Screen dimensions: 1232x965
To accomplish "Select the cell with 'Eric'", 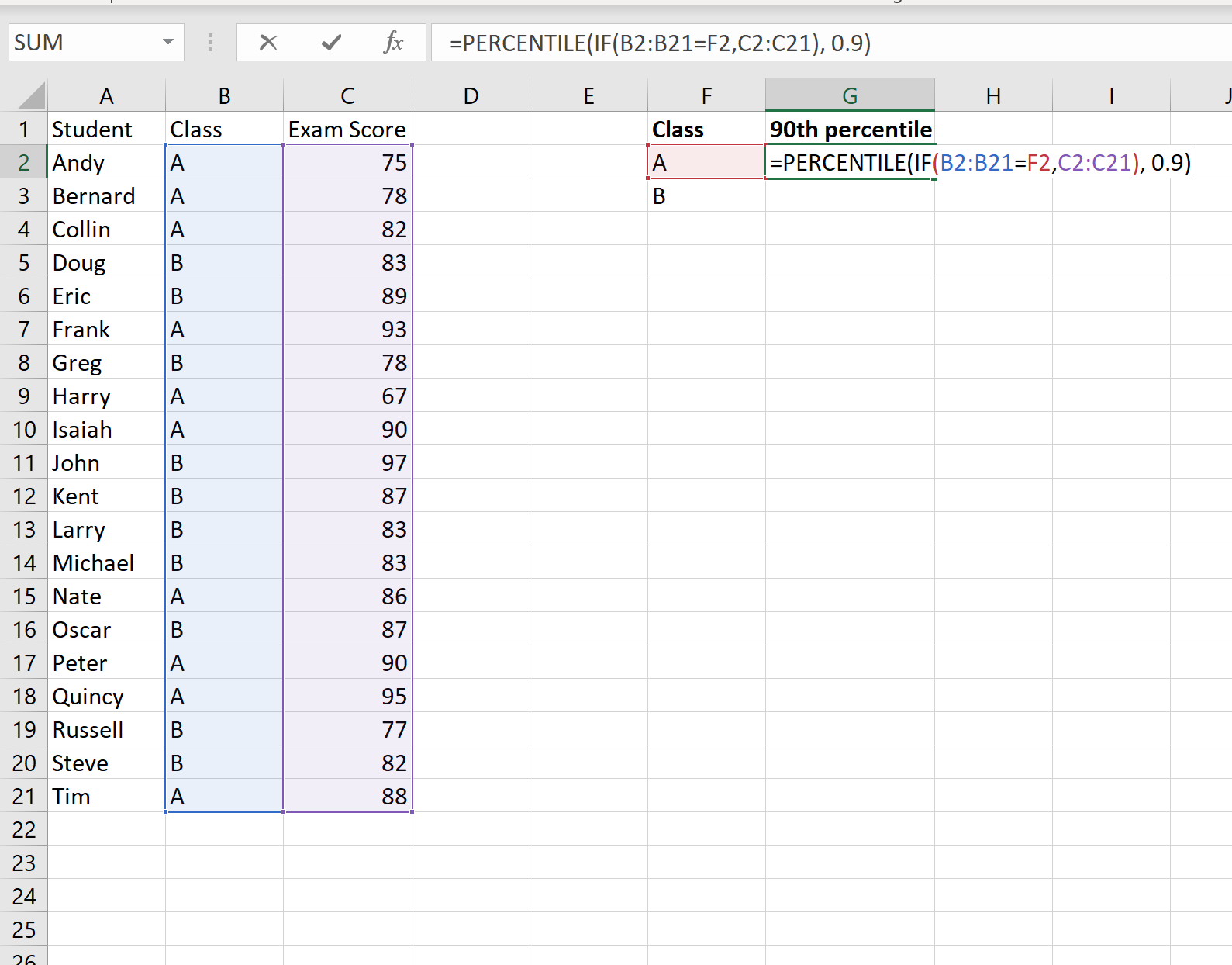I will point(106,296).
